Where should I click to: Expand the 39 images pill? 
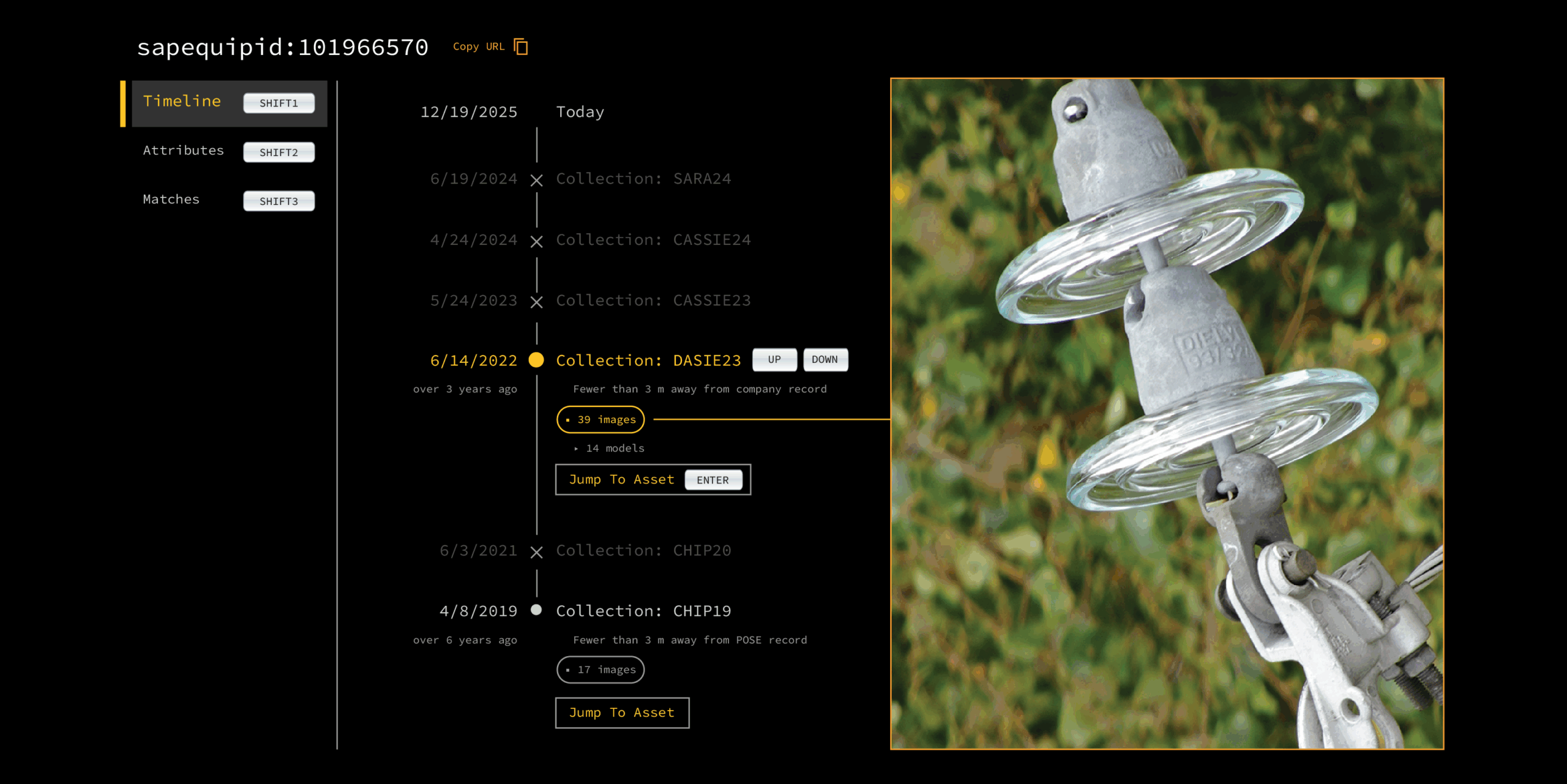tap(600, 419)
